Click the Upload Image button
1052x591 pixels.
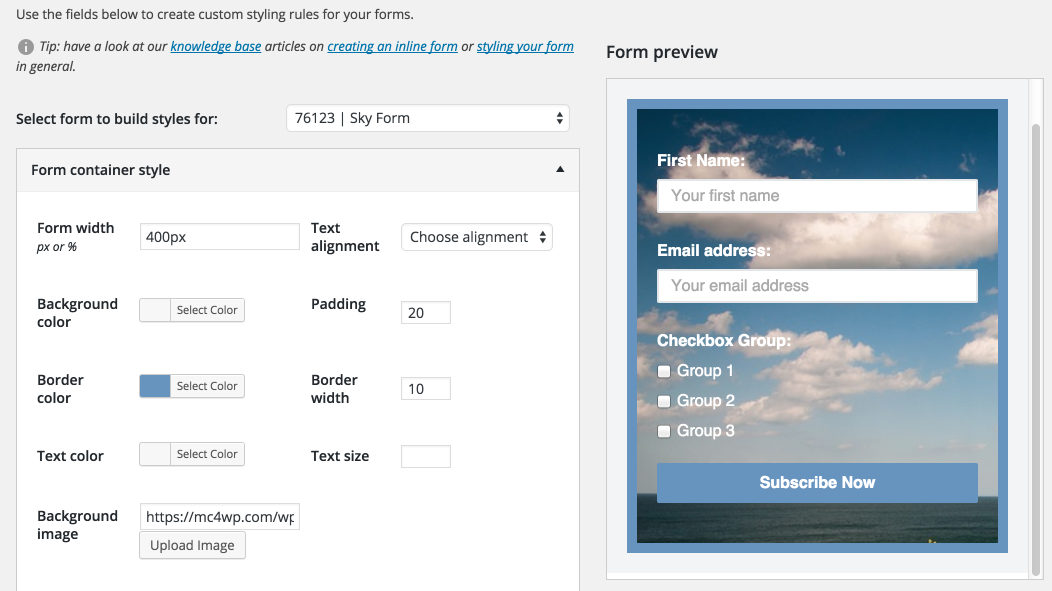click(x=192, y=545)
